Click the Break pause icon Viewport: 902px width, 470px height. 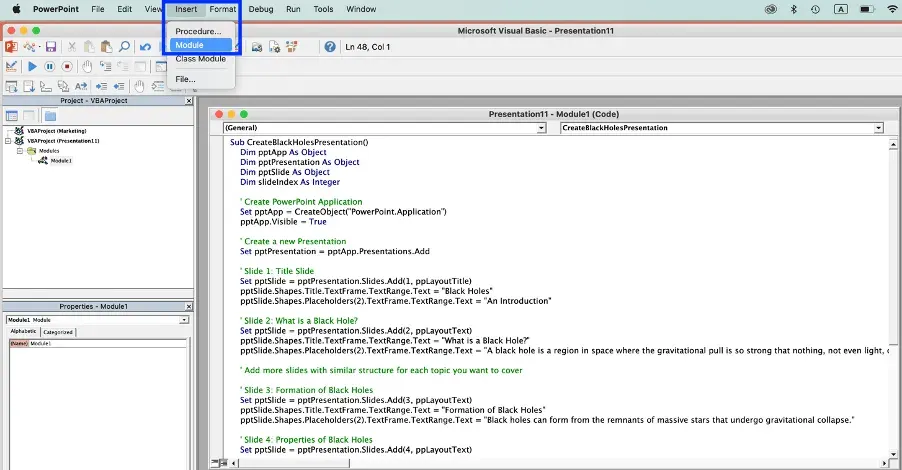(49, 66)
